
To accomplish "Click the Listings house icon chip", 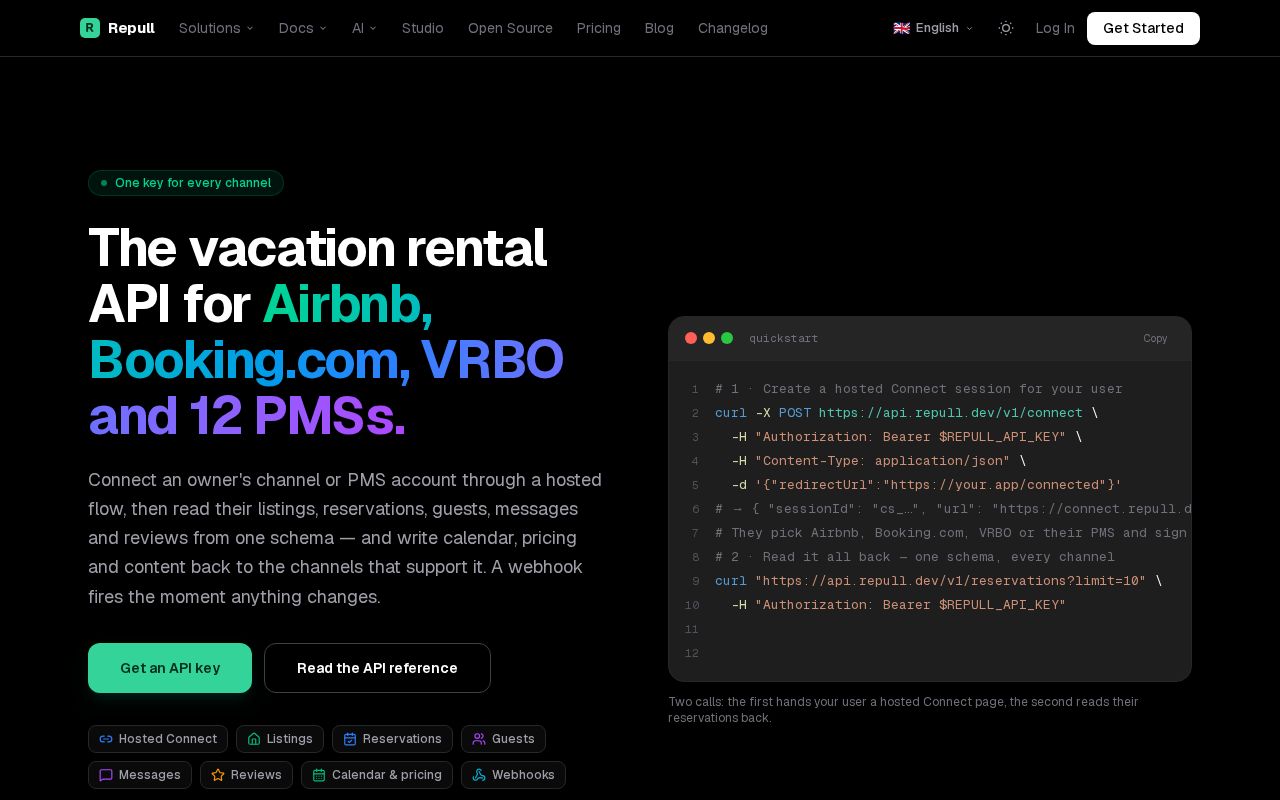I will 280,739.
